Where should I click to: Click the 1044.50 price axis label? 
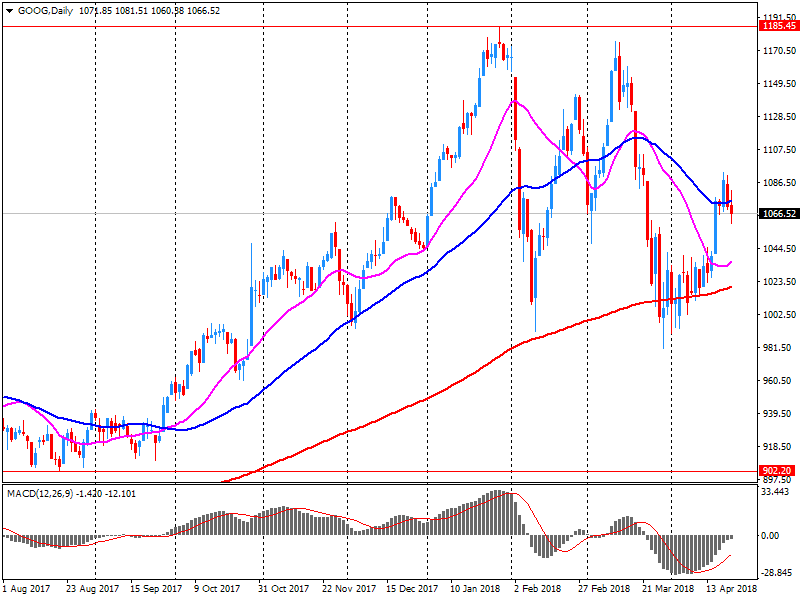[x=779, y=248]
